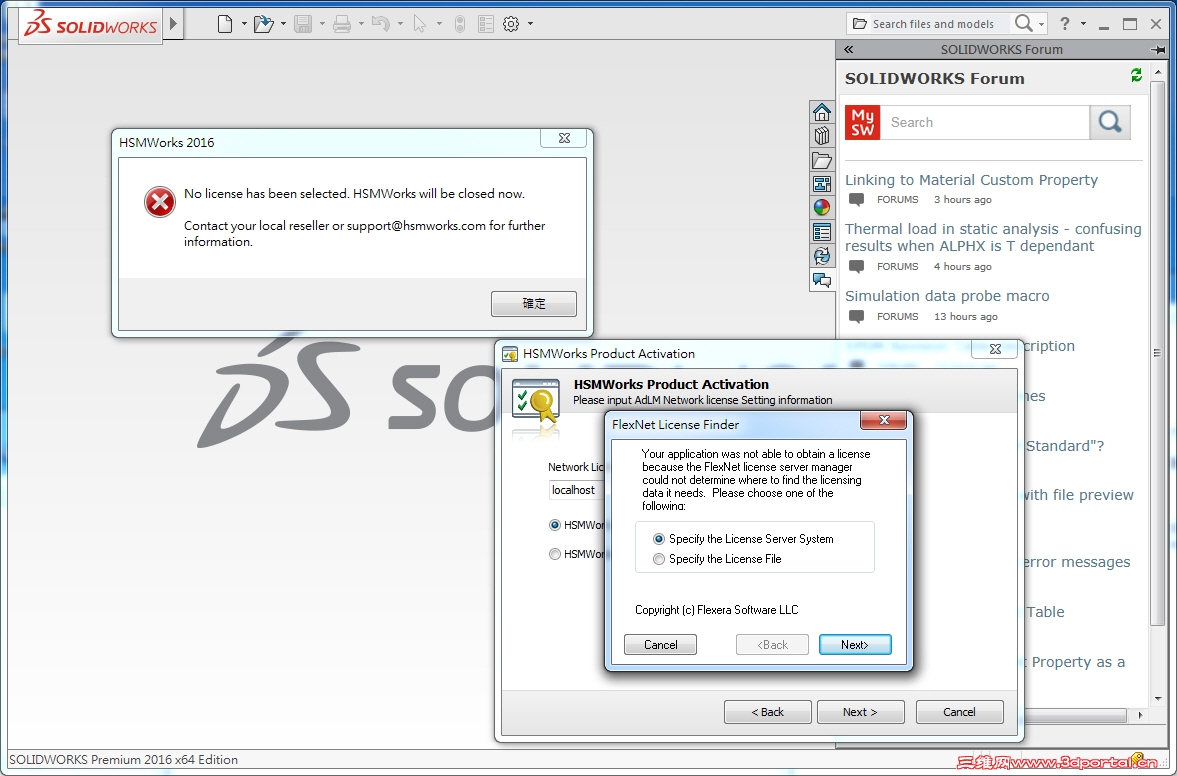Click the Open file icon
This screenshot has width=1177, height=776.
(263, 24)
